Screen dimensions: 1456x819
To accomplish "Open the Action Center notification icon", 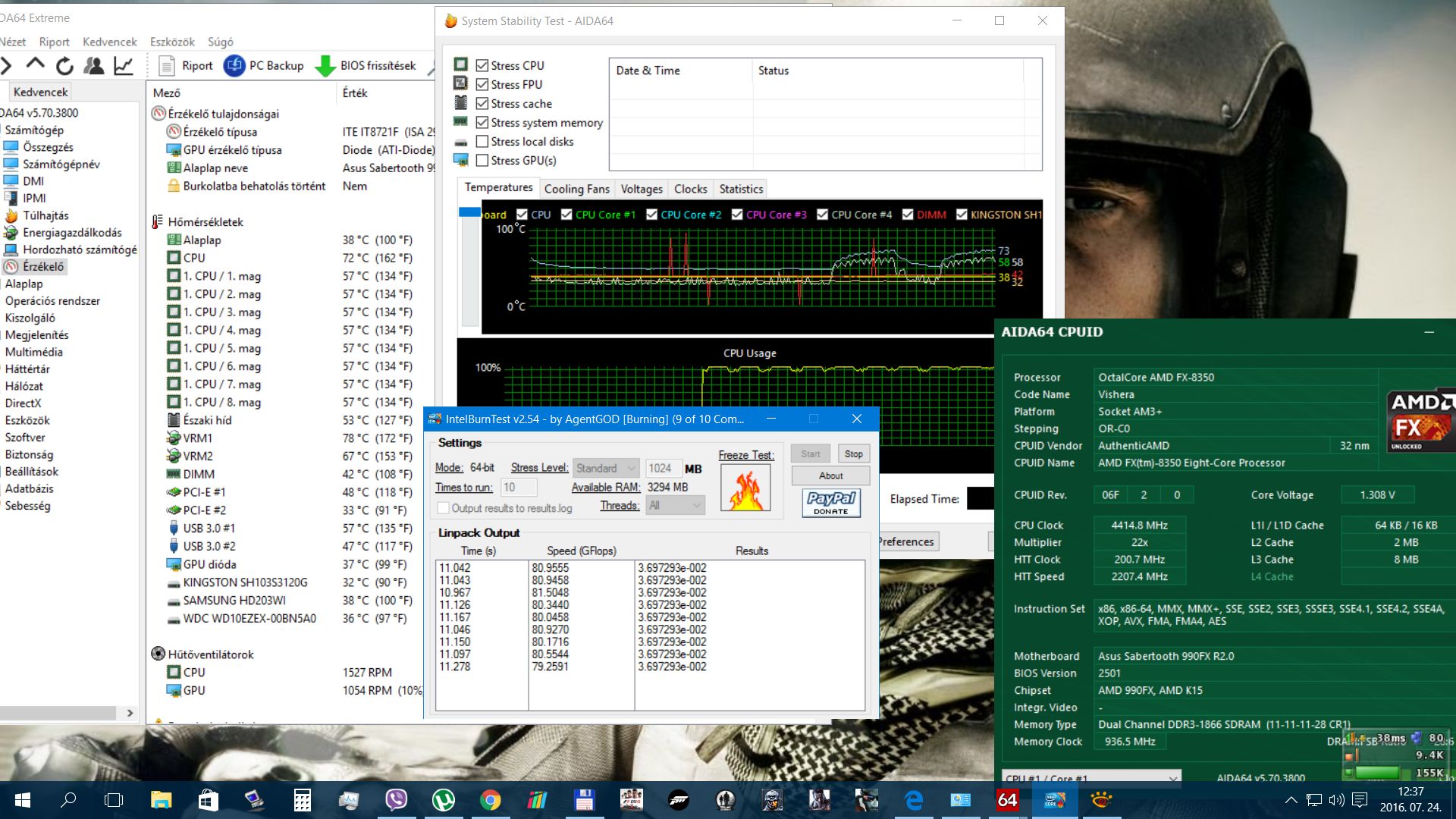I will tap(1360, 800).
